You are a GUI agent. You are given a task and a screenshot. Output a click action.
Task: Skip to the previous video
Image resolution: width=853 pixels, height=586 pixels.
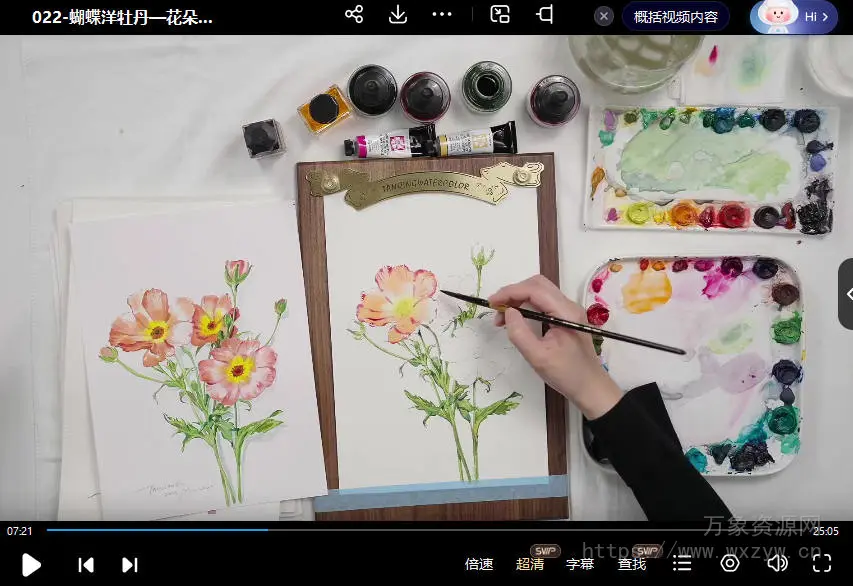86,565
